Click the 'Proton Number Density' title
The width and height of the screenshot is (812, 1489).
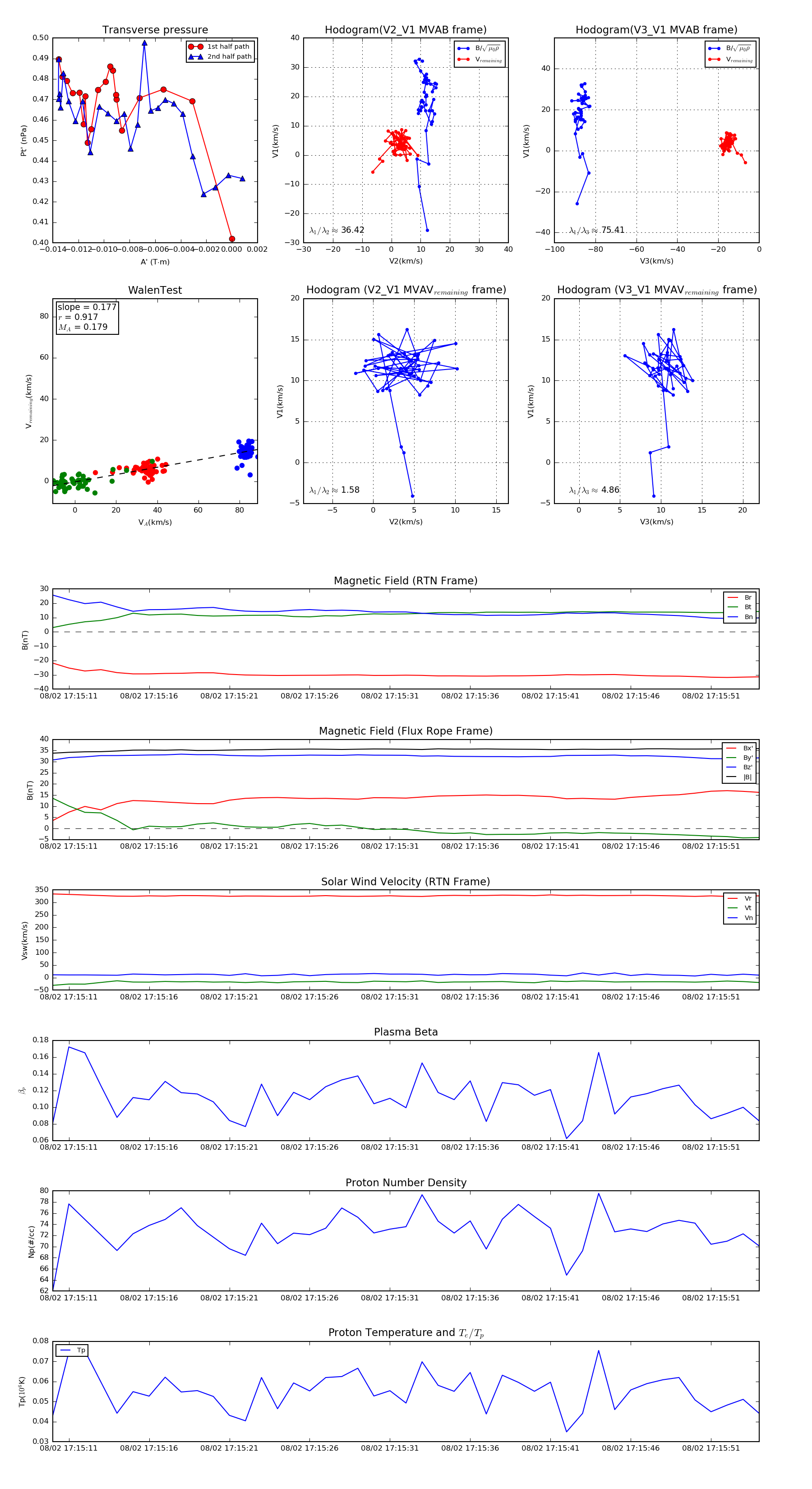click(406, 1183)
